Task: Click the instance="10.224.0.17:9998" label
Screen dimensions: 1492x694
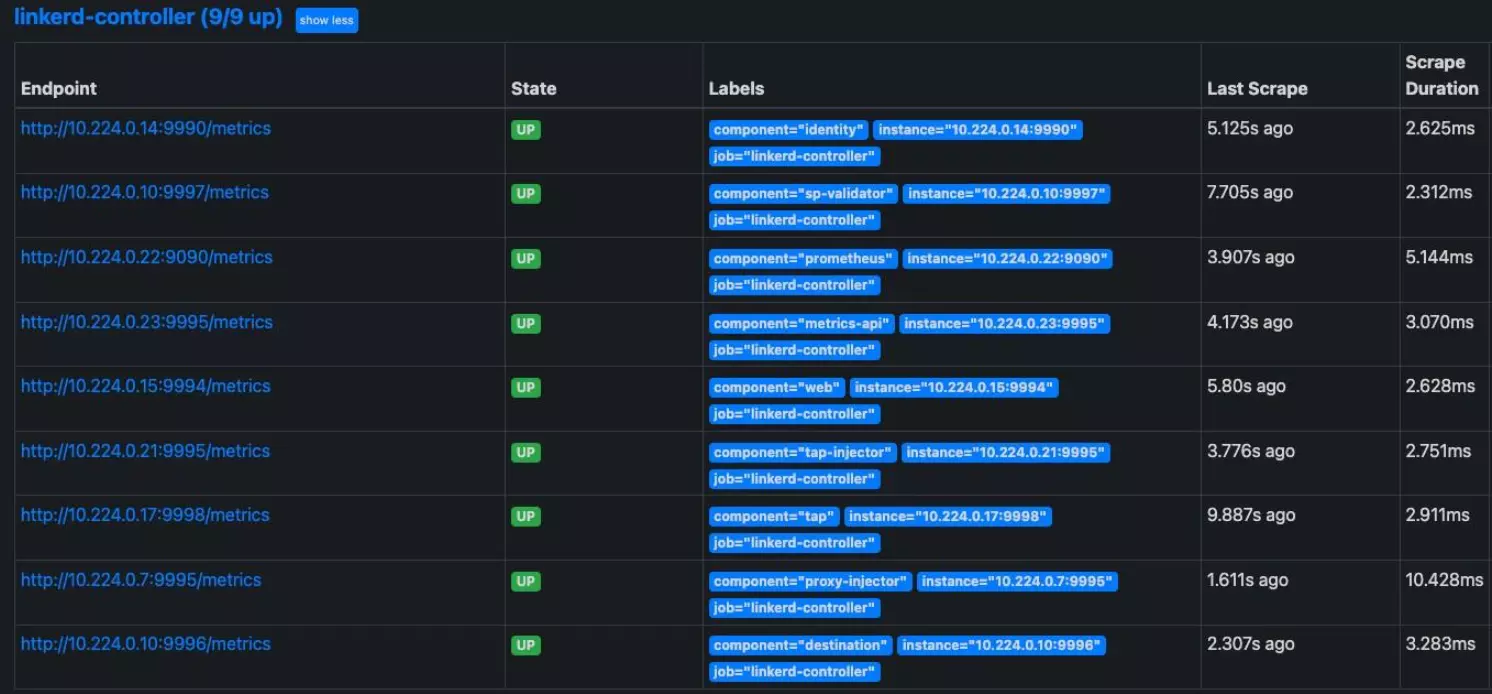Action: [x=948, y=517]
